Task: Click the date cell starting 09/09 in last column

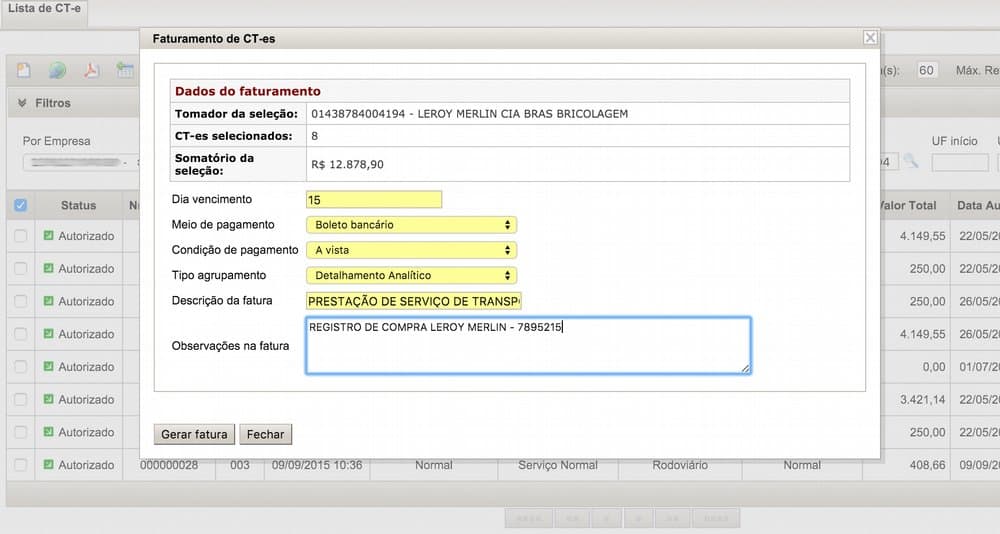Action: (x=979, y=465)
